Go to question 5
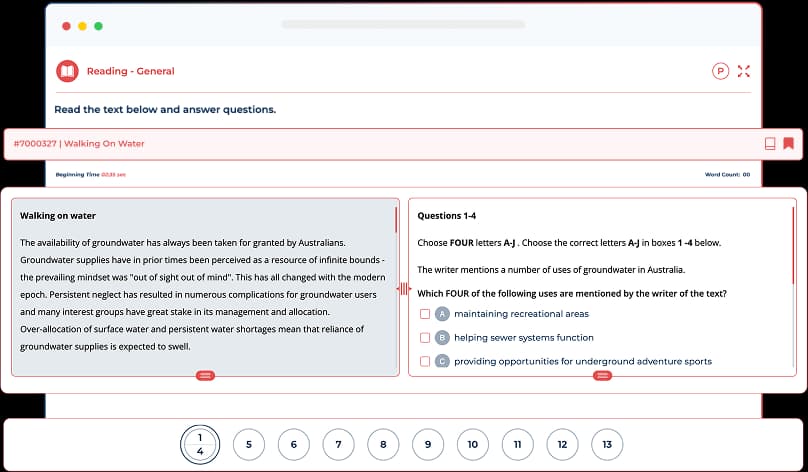The image size is (808, 472). (248, 444)
